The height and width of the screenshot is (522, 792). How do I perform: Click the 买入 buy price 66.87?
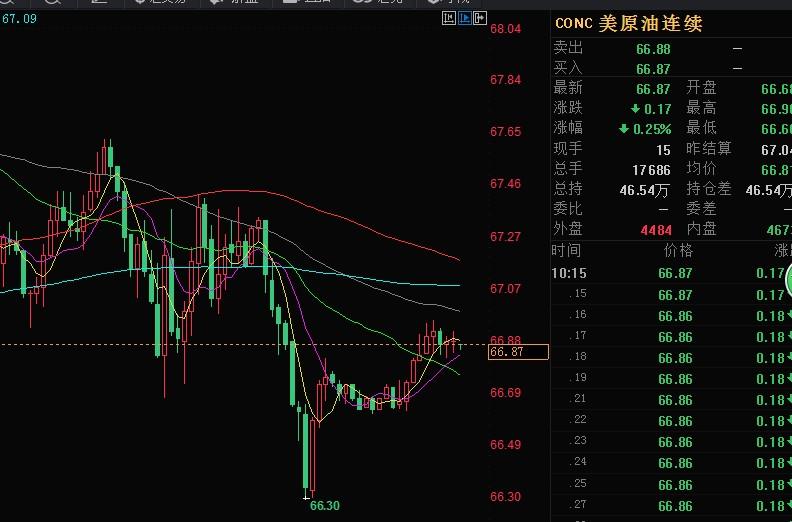click(x=653, y=69)
